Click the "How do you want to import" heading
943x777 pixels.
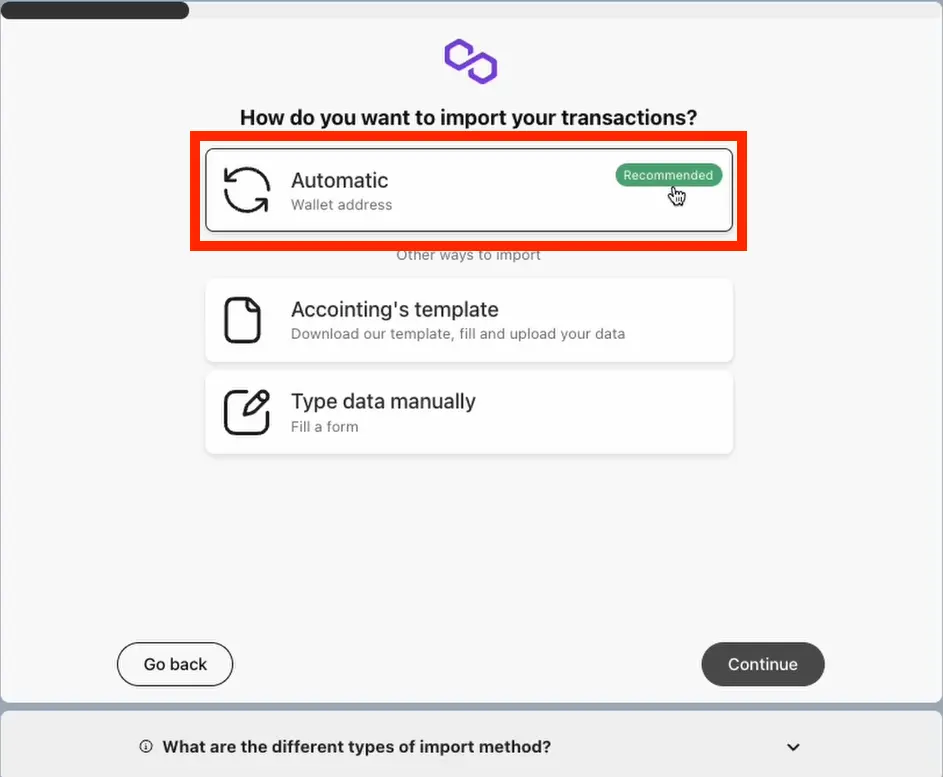tap(468, 117)
